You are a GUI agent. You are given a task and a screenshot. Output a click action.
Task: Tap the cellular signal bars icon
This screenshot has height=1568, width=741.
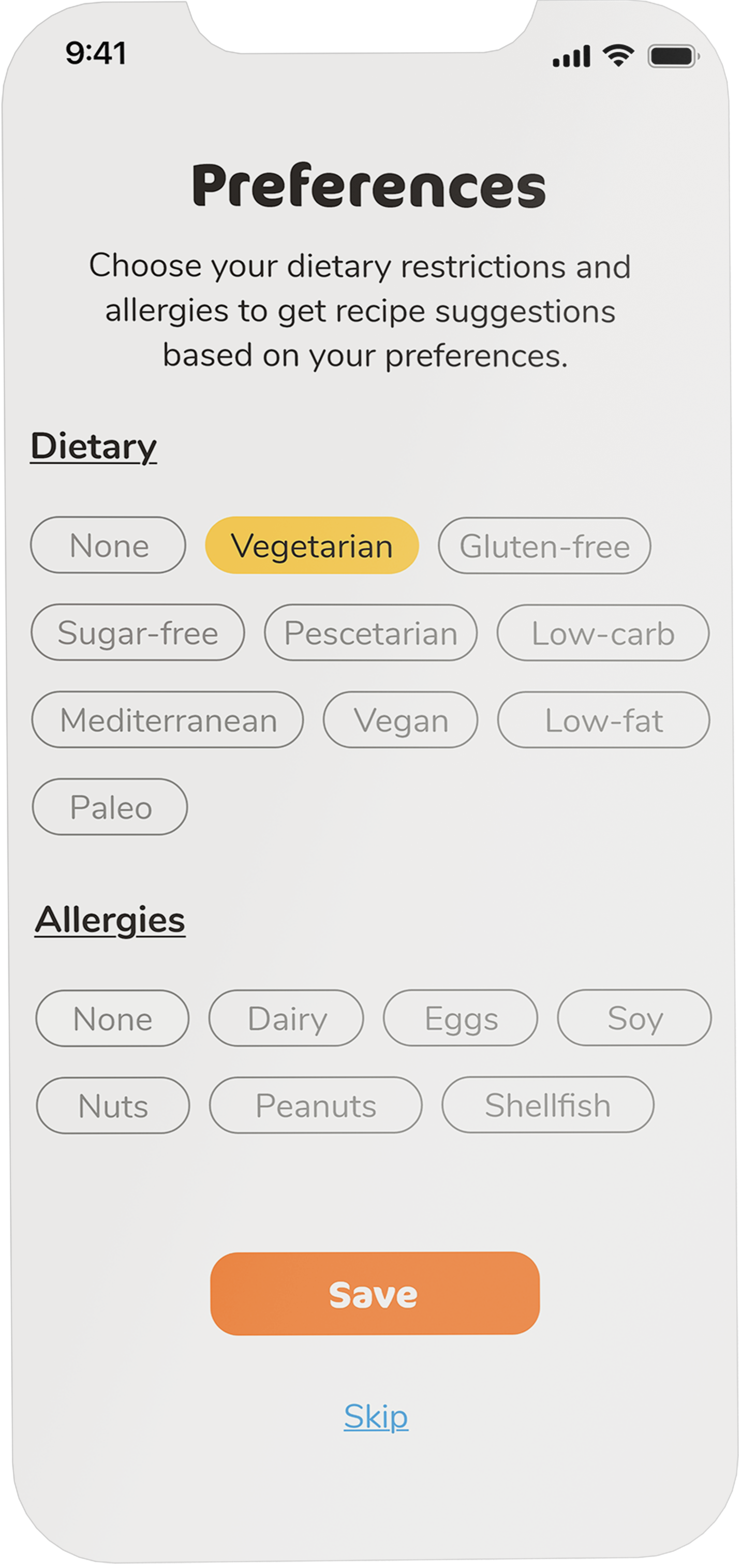pos(571,56)
